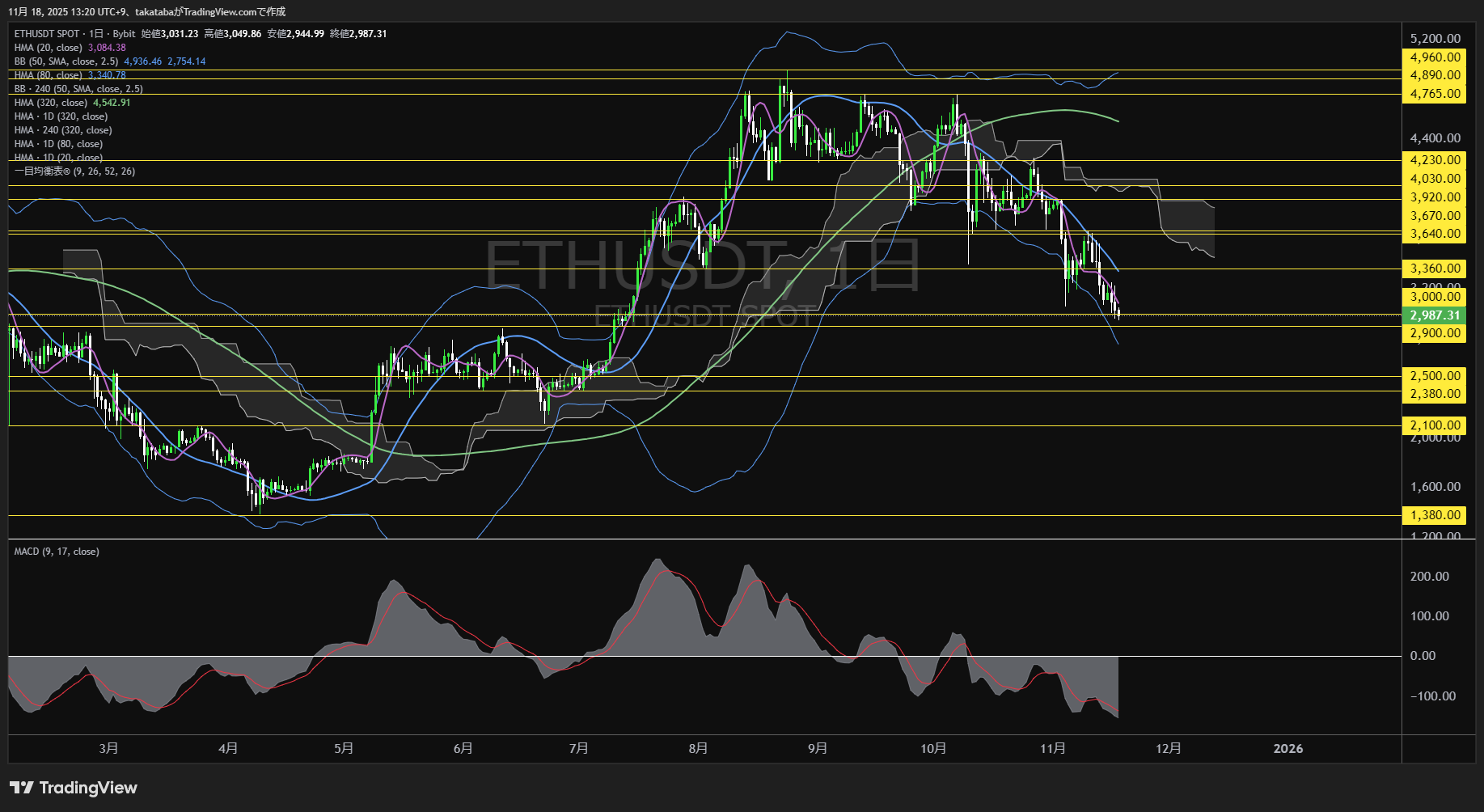This screenshot has height=812, width=1484.
Task: Select the MACD (9, 17, close) label
Action: pos(57,552)
